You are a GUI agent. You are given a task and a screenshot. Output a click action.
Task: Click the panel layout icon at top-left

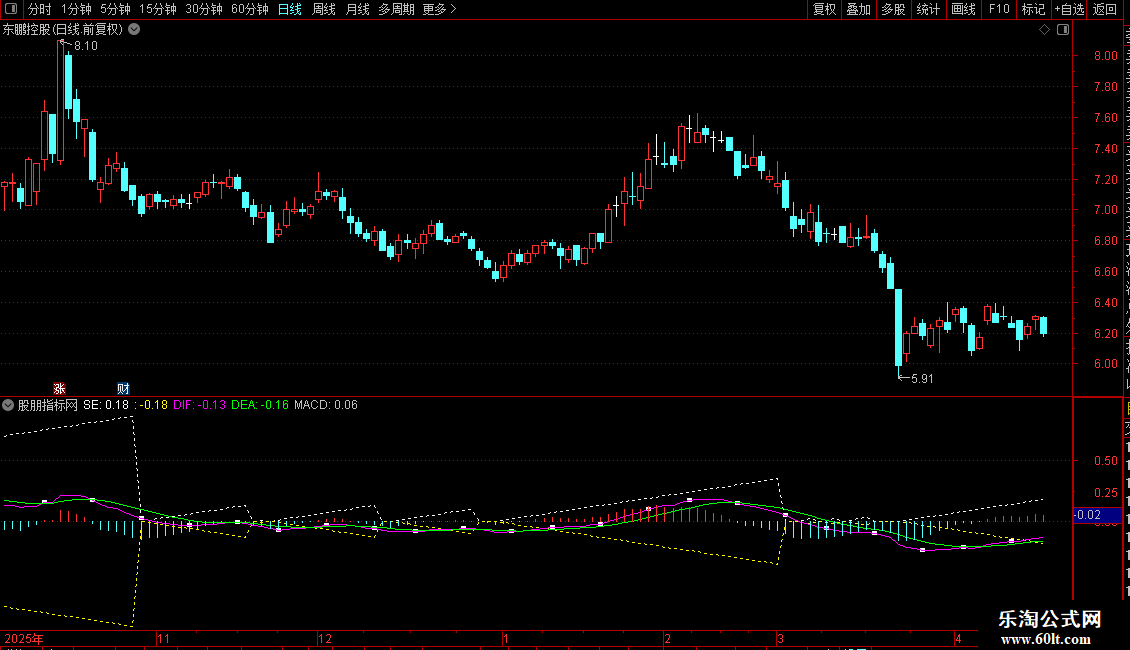11,9
